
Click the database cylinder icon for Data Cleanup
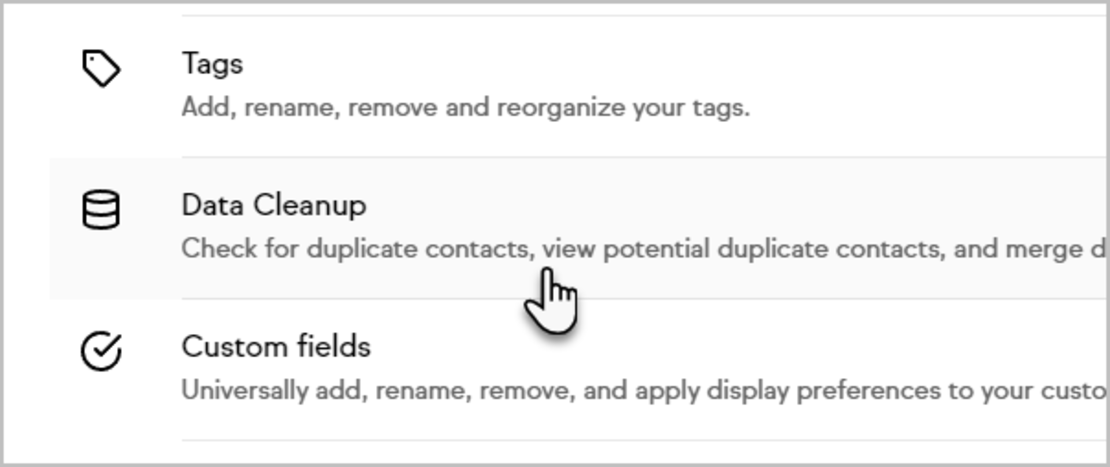coord(101,210)
